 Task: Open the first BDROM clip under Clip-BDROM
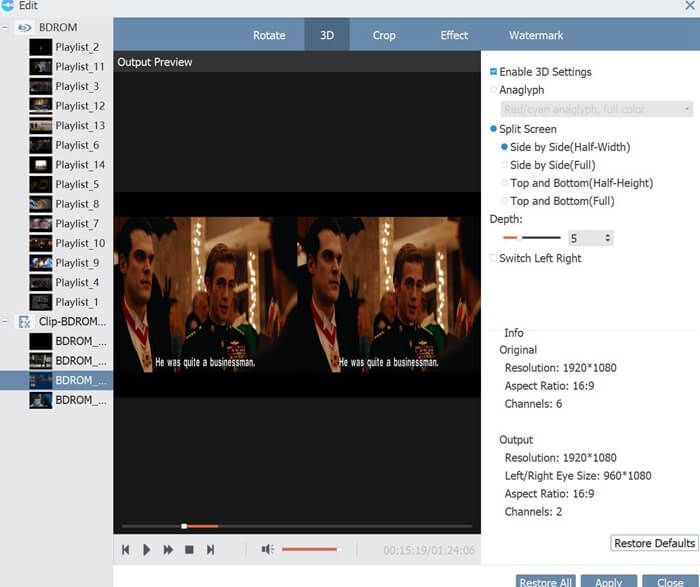[x=68, y=341]
